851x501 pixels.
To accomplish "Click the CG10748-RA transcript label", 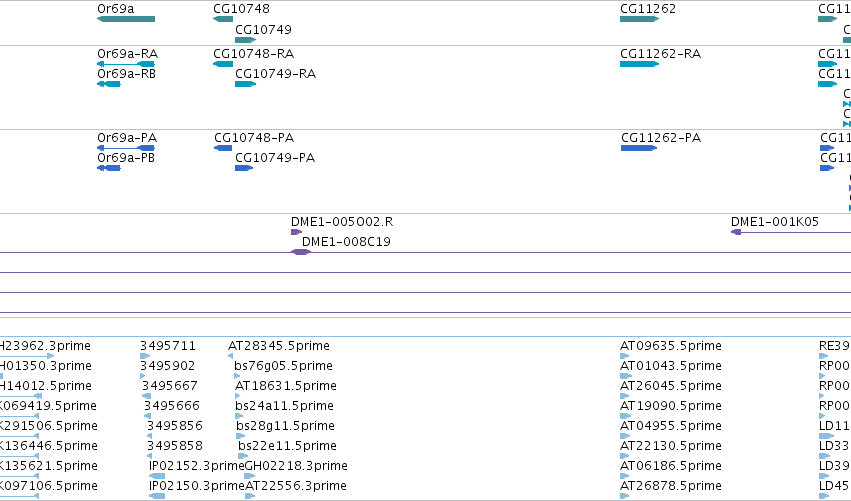I will (253, 54).
